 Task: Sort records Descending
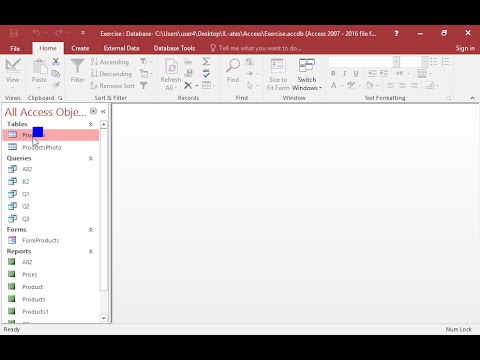tap(112, 74)
